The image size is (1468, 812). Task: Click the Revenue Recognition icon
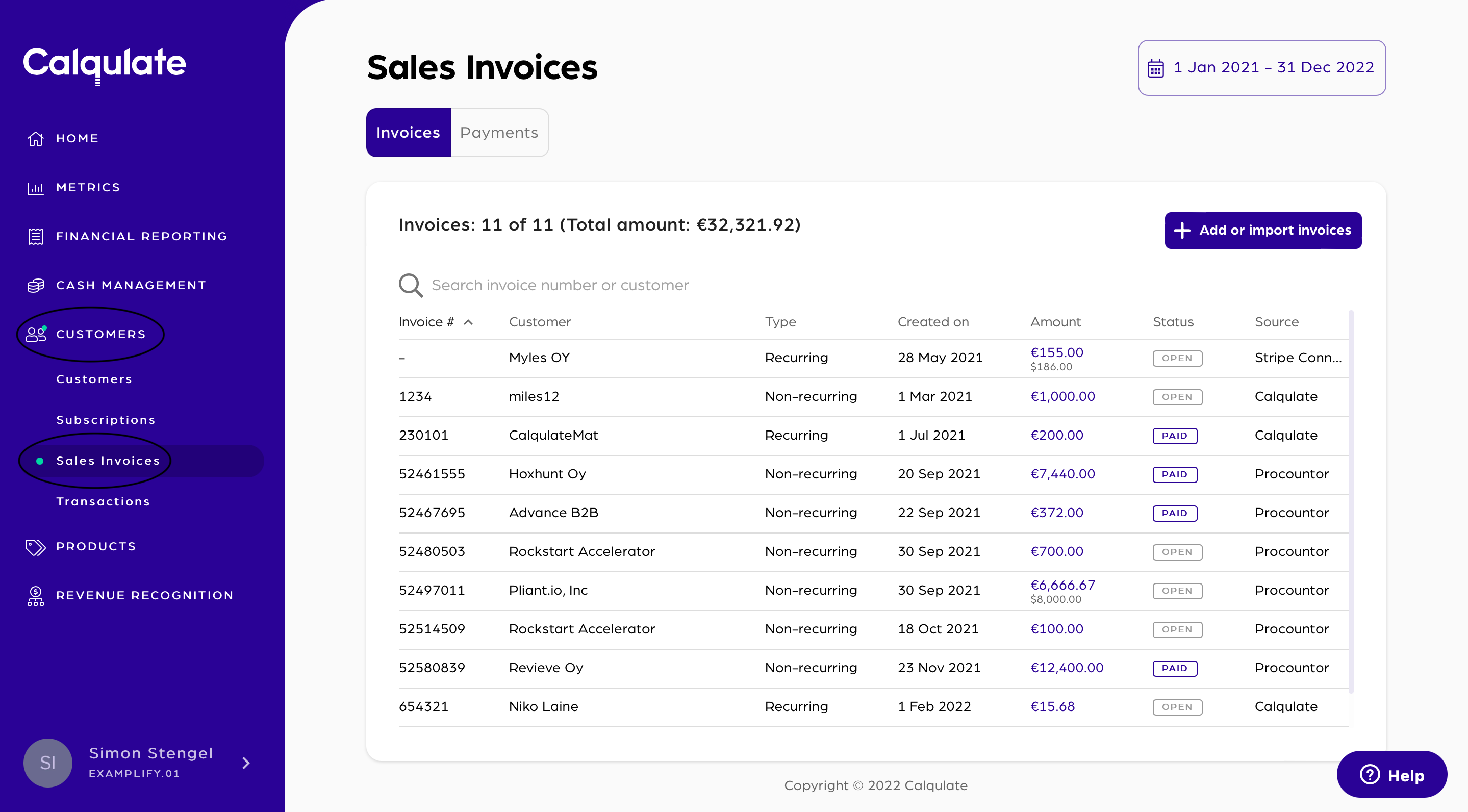(35, 595)
